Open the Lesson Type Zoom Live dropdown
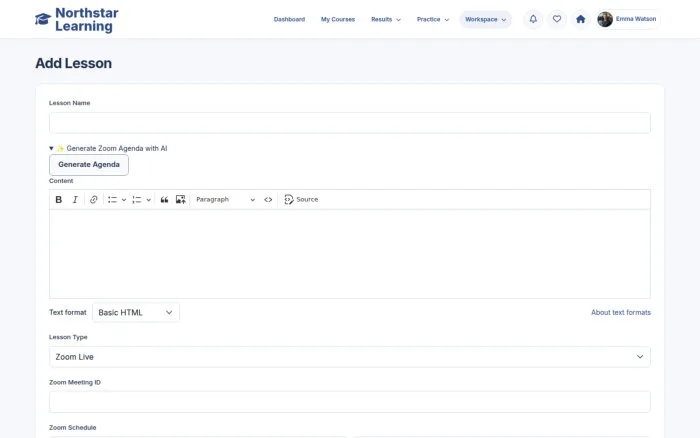The image size is (700, 438). pyautogui.click(x=350, y=357)
